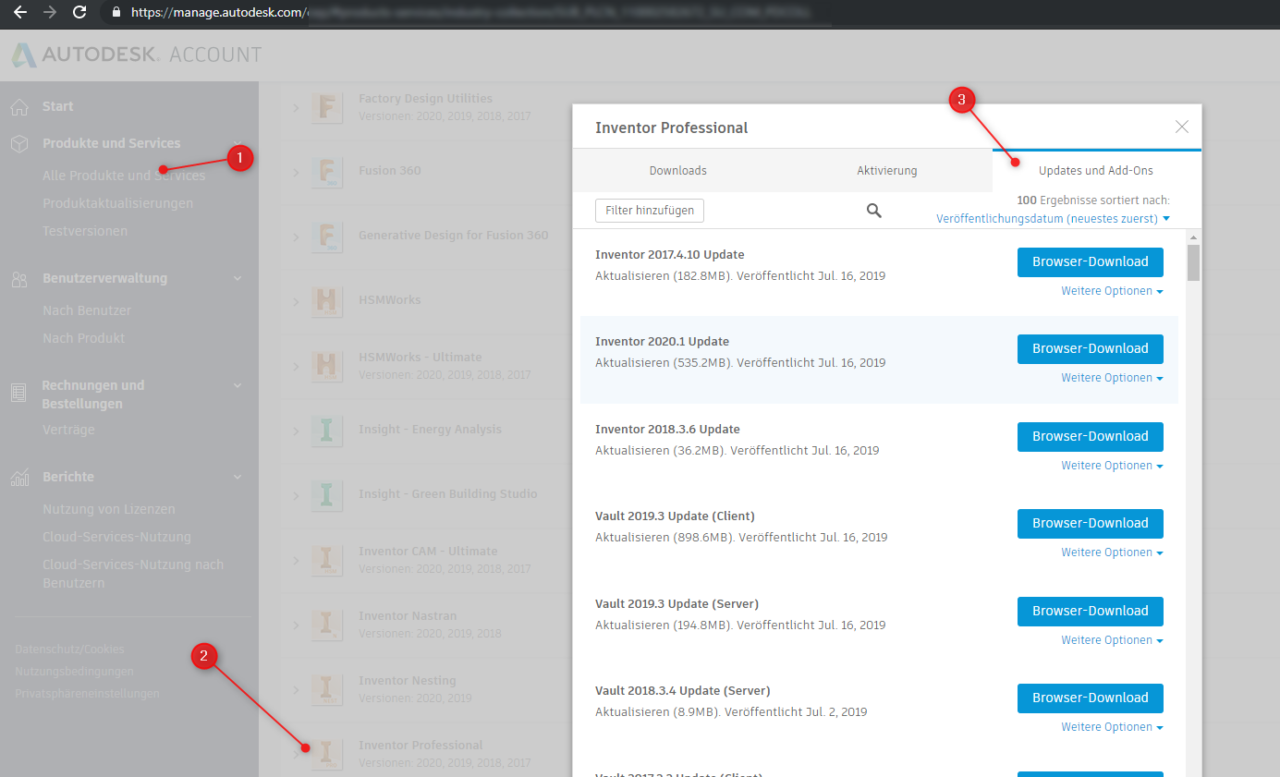1280x777 pixels.
Task: Click the Inventor Nastran product icon
Action: point(327,624)
